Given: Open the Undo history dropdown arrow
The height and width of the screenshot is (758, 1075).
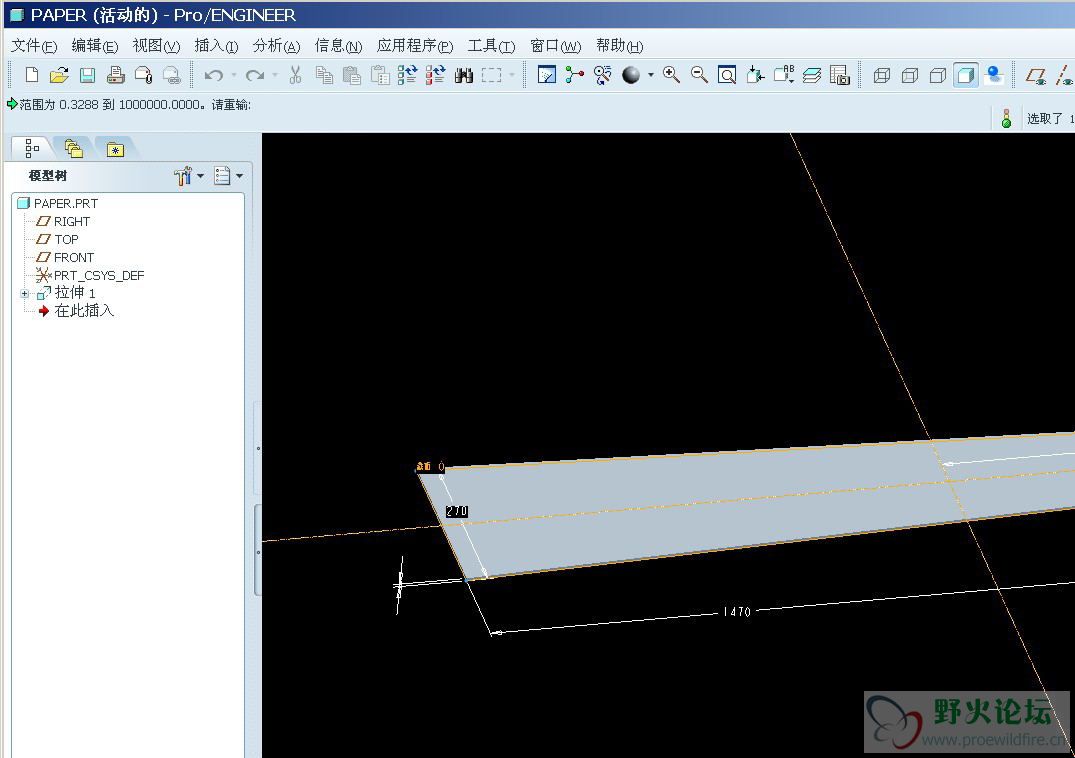Looking at the screenshot, I should [x=234, y=75].
